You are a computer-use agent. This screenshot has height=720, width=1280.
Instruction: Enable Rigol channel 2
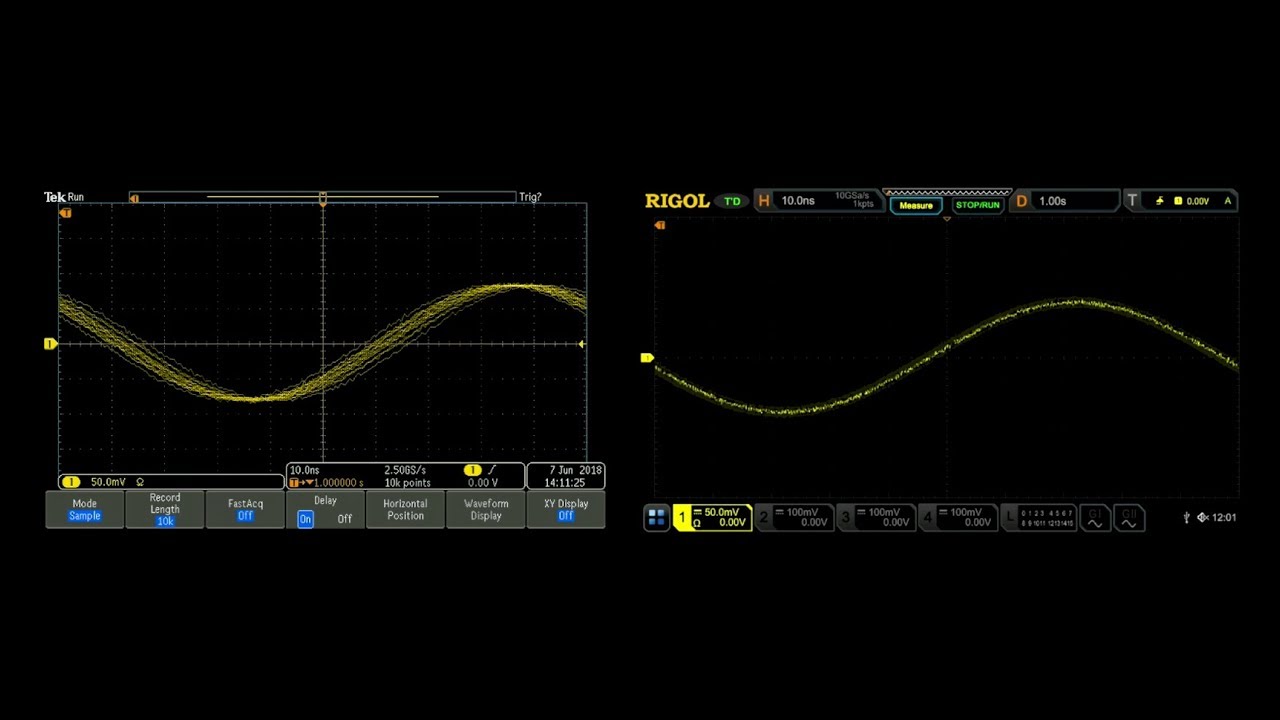793,517
